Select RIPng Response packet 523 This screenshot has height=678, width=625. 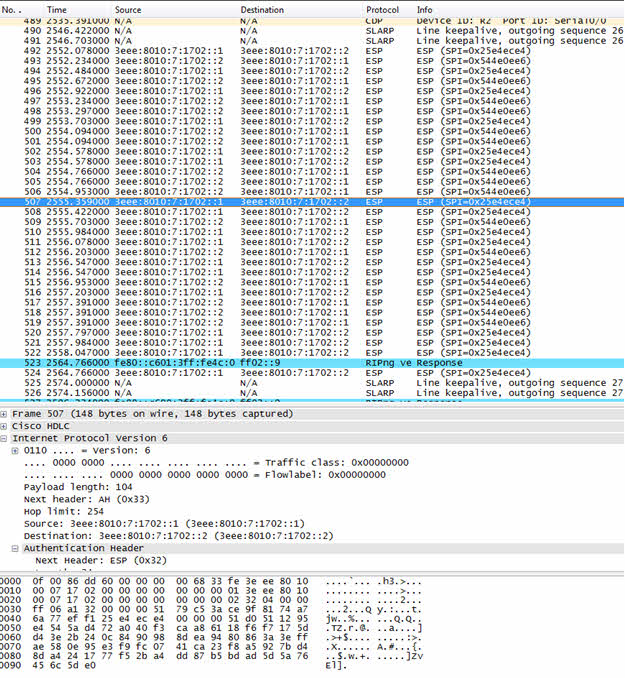pyautogui.click(x=312, y=363)
